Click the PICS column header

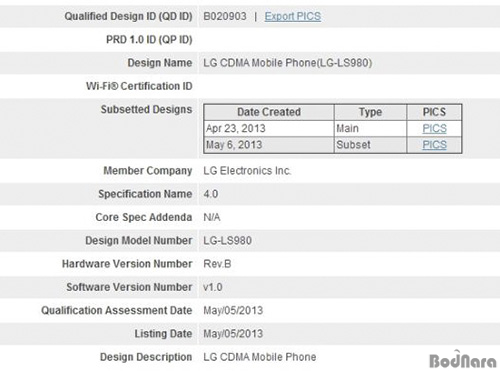tap(434, 112)
